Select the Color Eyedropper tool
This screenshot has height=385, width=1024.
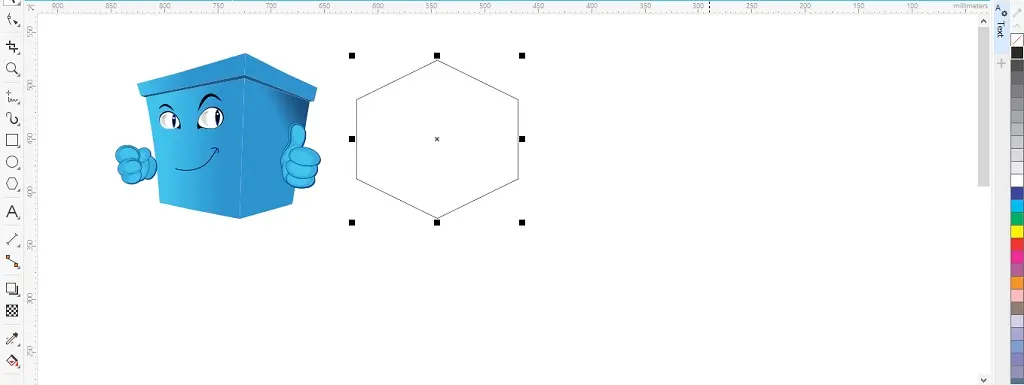tap(12, 339)
